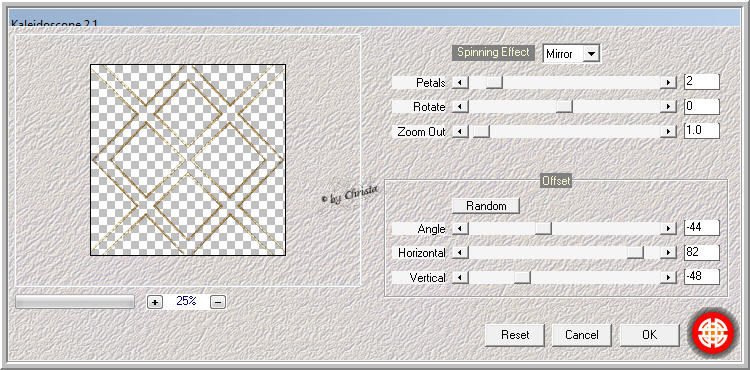The image size is (750, 370).
Task: Zoom in preview with plus button
Action: [x=154, y=302]
